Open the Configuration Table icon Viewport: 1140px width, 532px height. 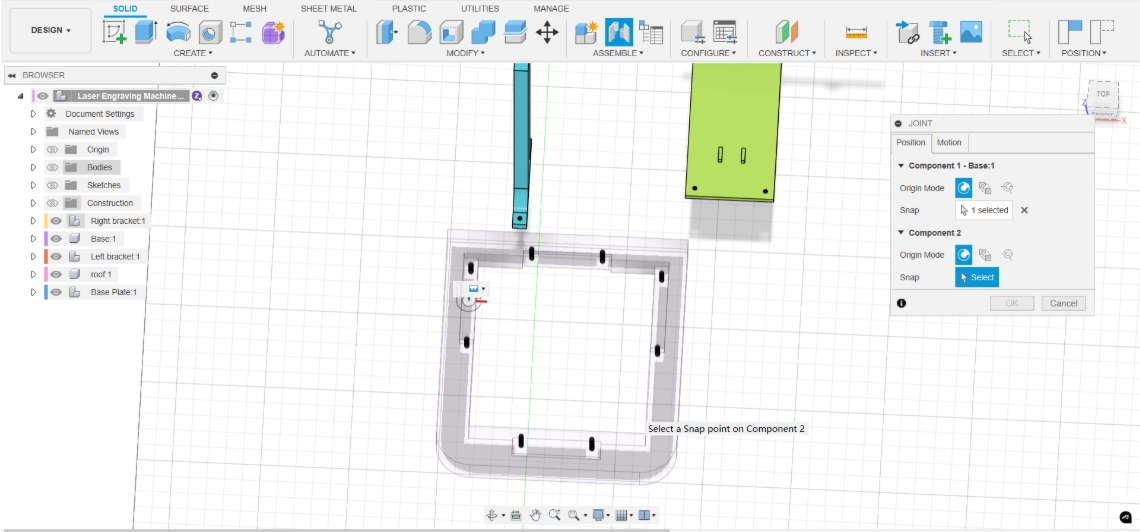pyautogui.click(x=724, y=32)
